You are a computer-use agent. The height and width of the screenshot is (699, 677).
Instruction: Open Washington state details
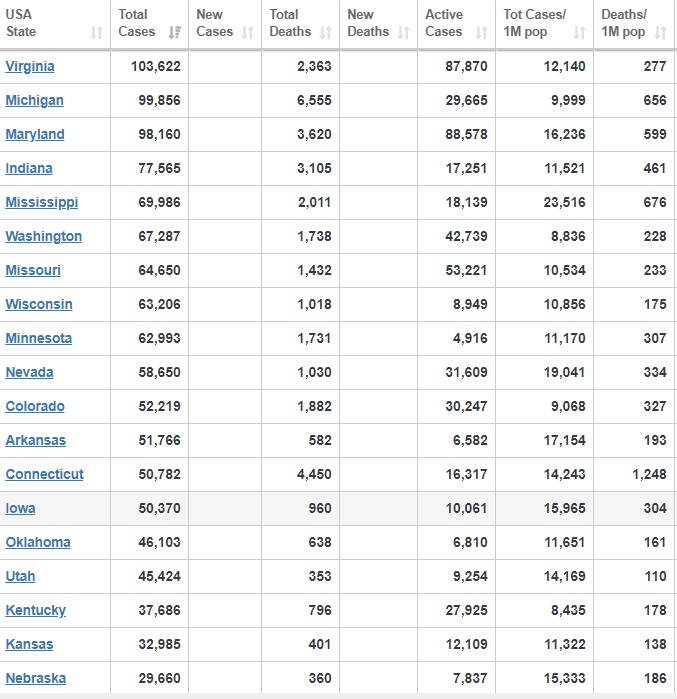click(43, 237)
